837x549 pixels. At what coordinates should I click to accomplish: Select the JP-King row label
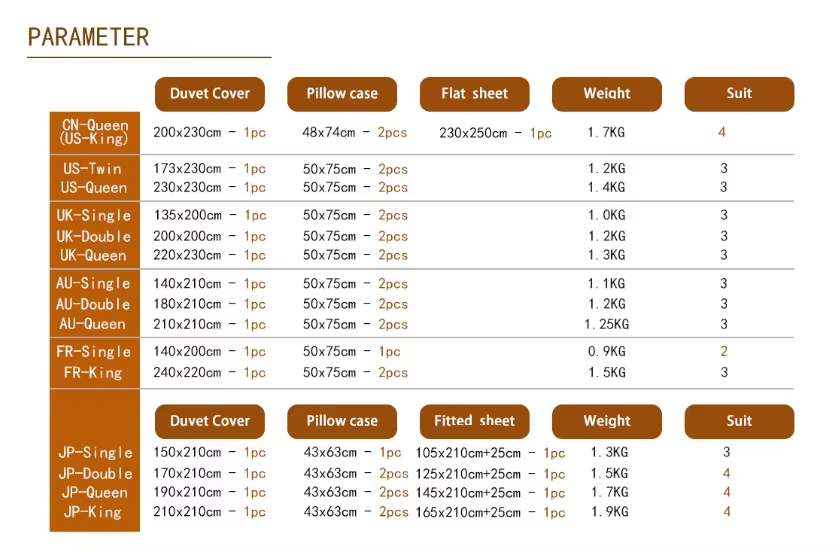pyautogui.click(x=93, y=512)
